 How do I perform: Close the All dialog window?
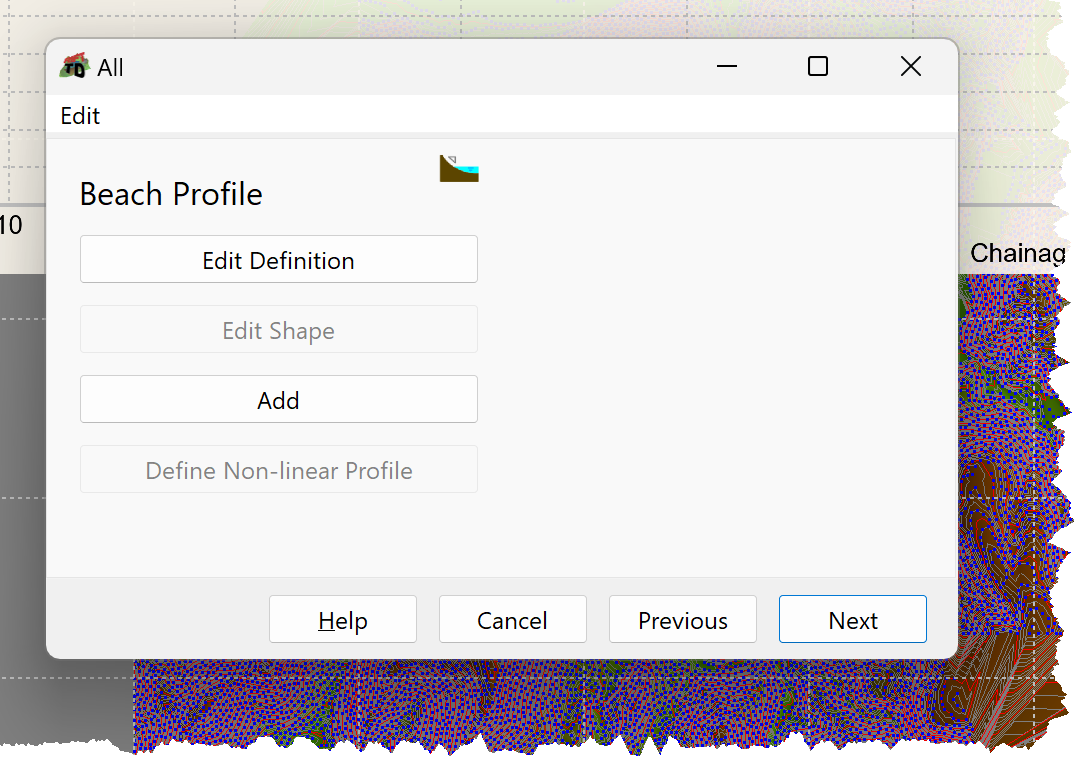(x=910, y=67)
